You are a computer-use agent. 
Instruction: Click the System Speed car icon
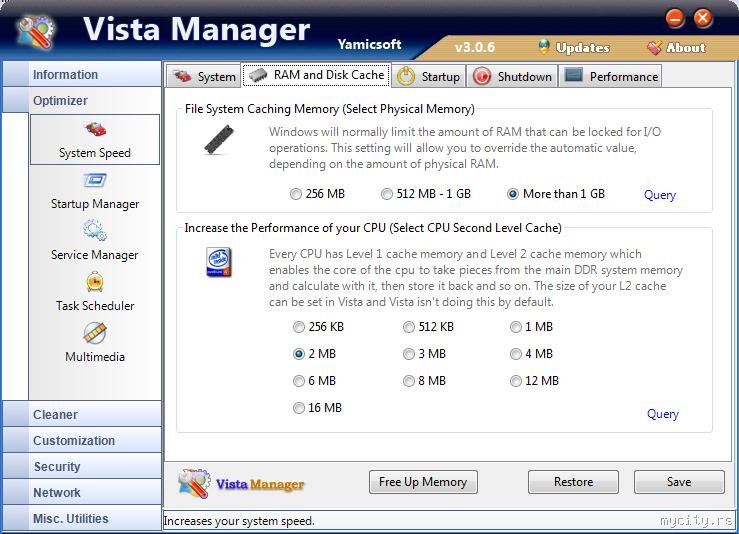click(x=96, y=129)
